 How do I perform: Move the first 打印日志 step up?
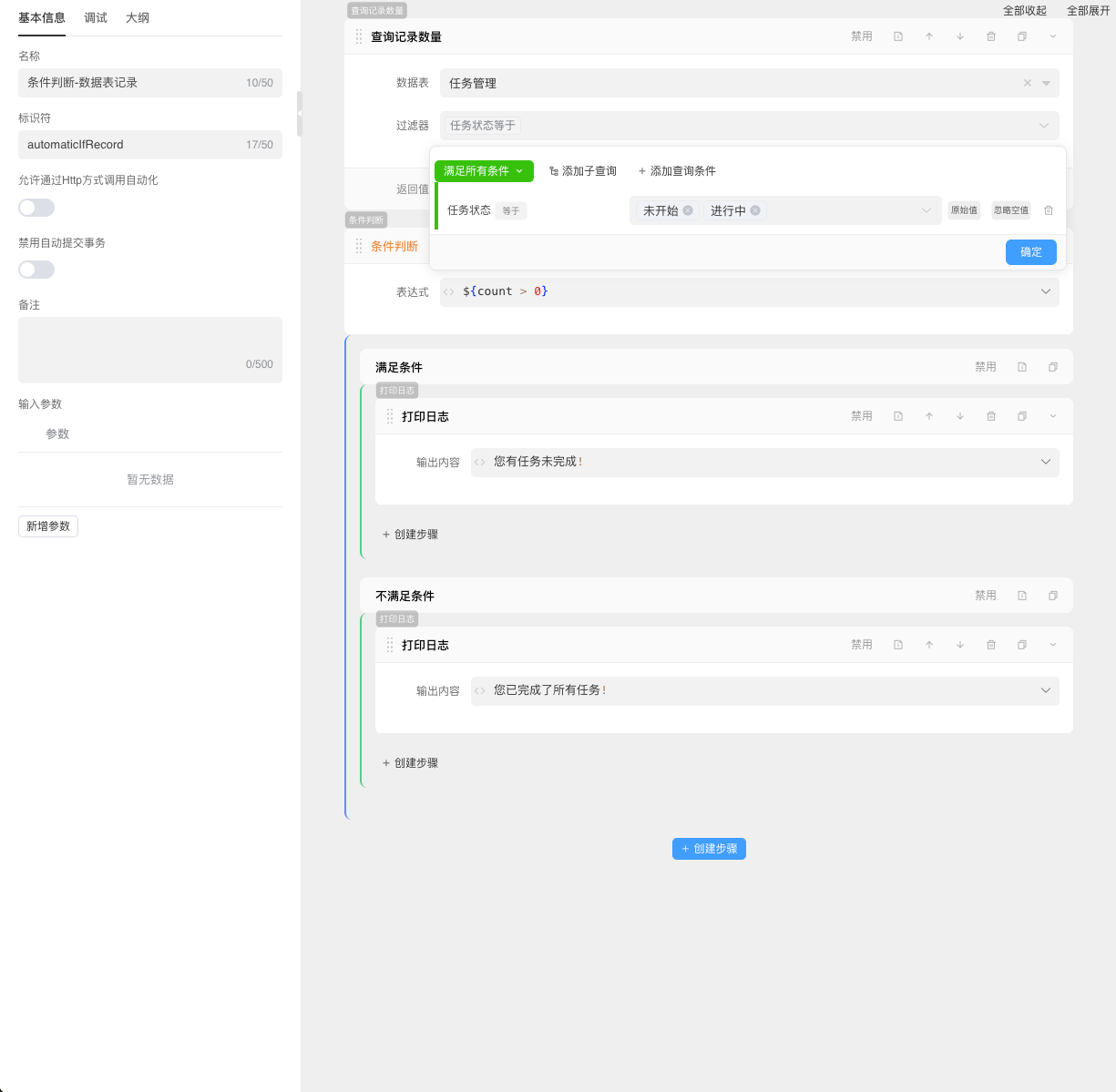(929, 416)
